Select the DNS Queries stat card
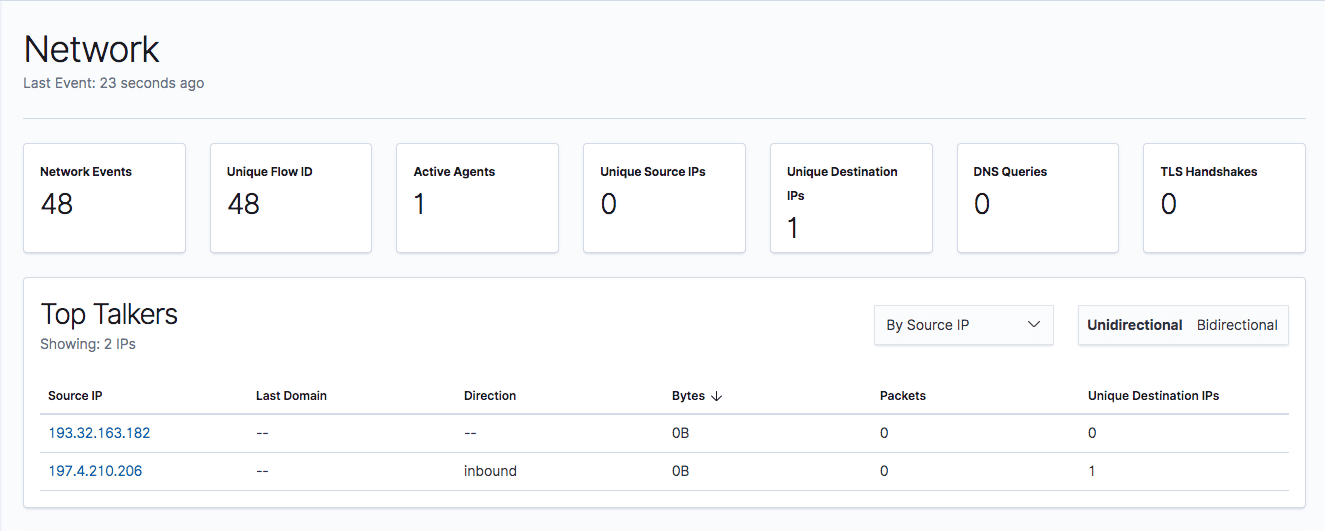The width and height of the screenshot is (1325, 531). 1038,198
